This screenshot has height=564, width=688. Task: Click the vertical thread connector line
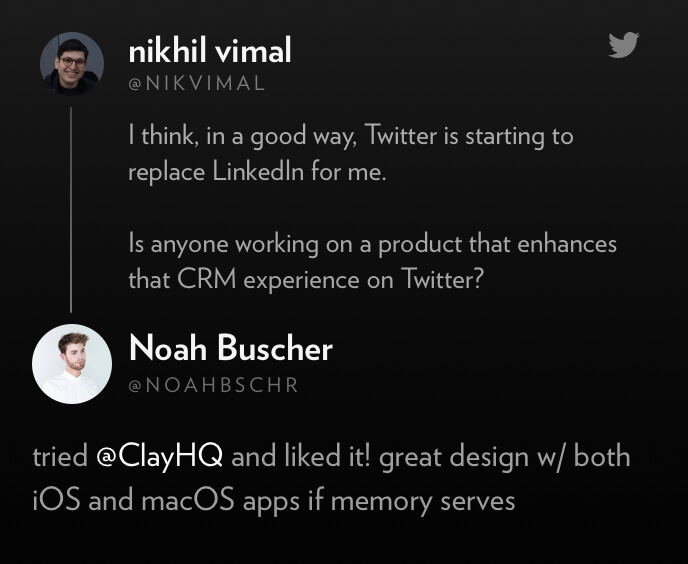[x=71, y=210]
